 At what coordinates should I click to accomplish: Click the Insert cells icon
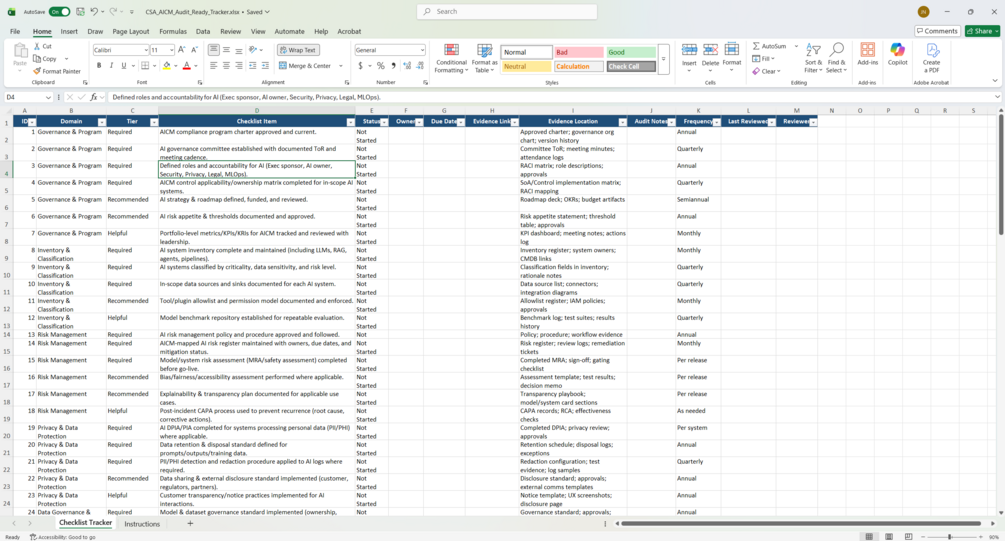[x=689, y=50]
